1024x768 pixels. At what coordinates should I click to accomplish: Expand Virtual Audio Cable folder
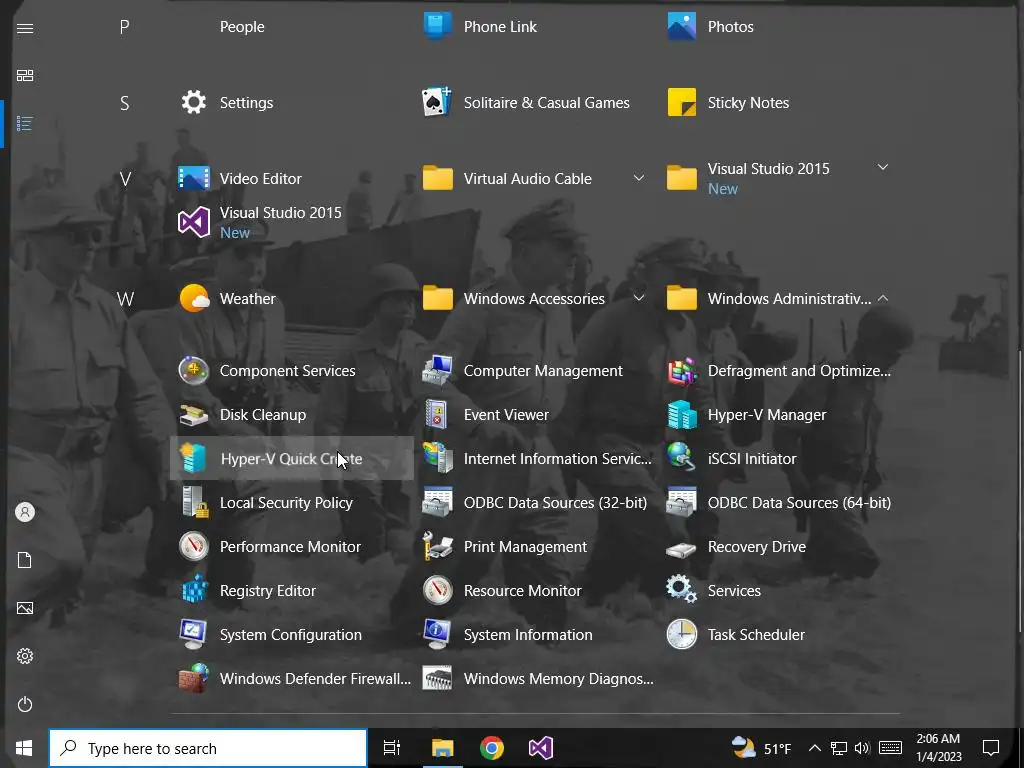click(x=536, y=178)
